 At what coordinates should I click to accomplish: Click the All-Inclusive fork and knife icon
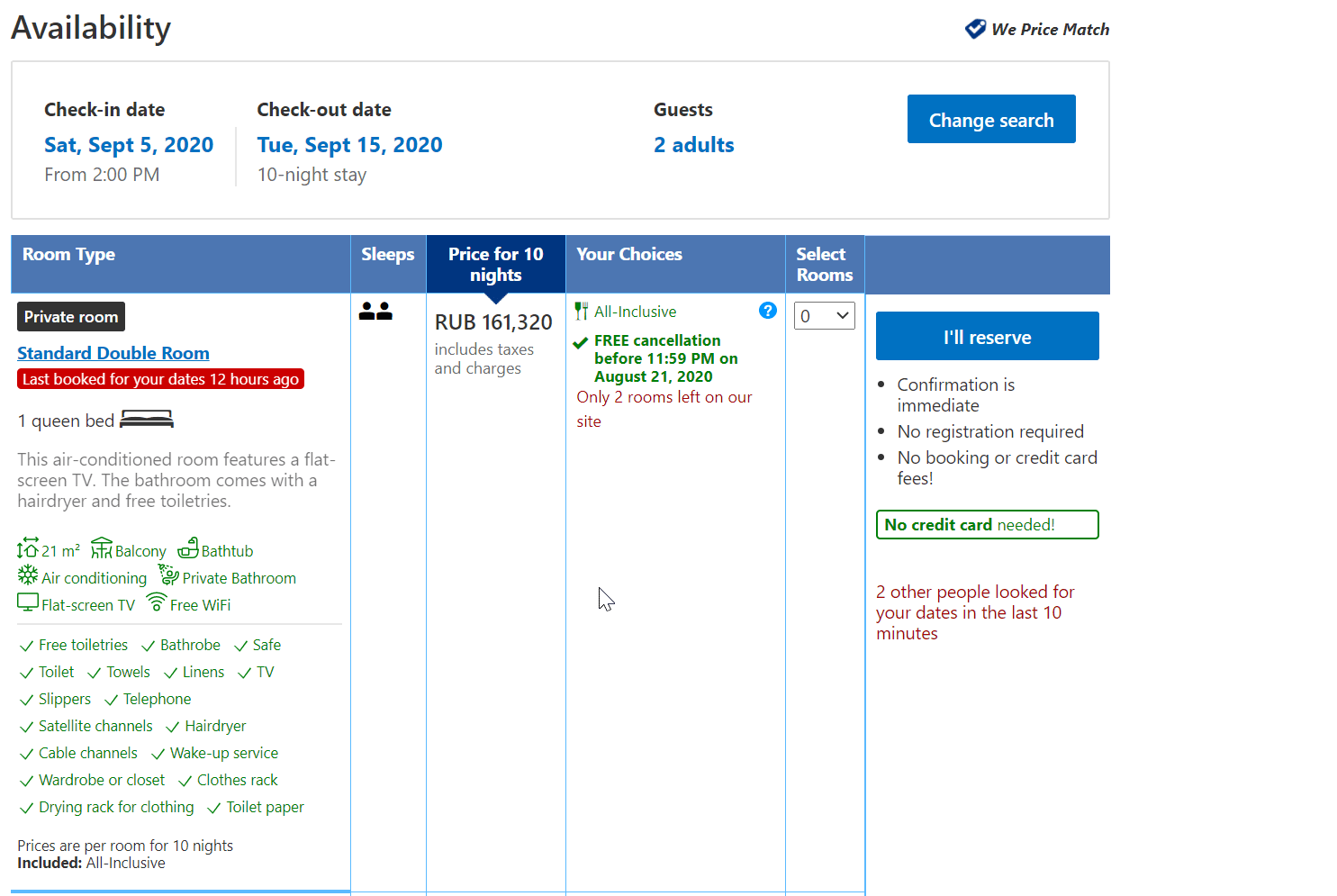(x=582, y=312)
